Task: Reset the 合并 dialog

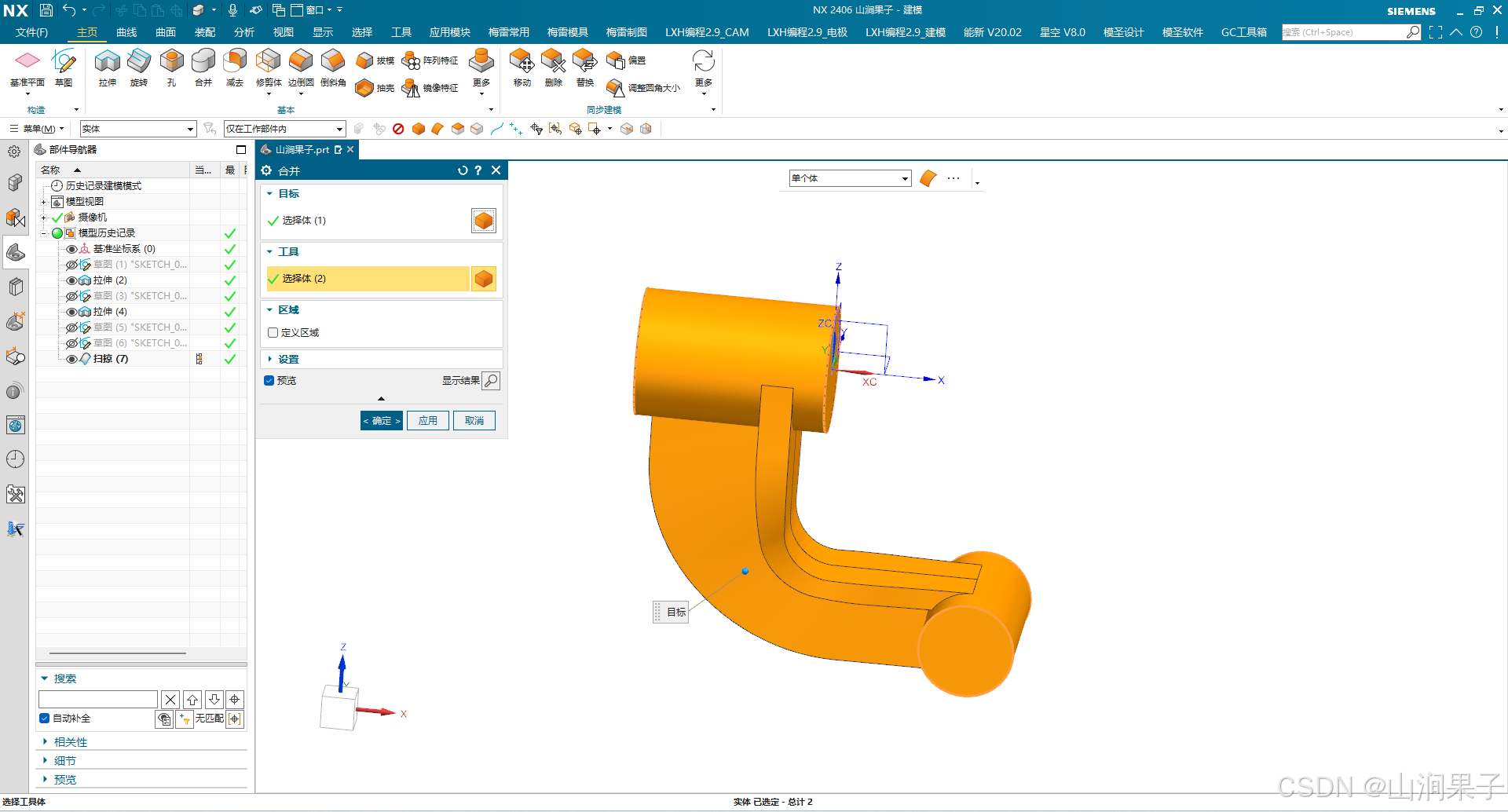Action: click(463, 170)
